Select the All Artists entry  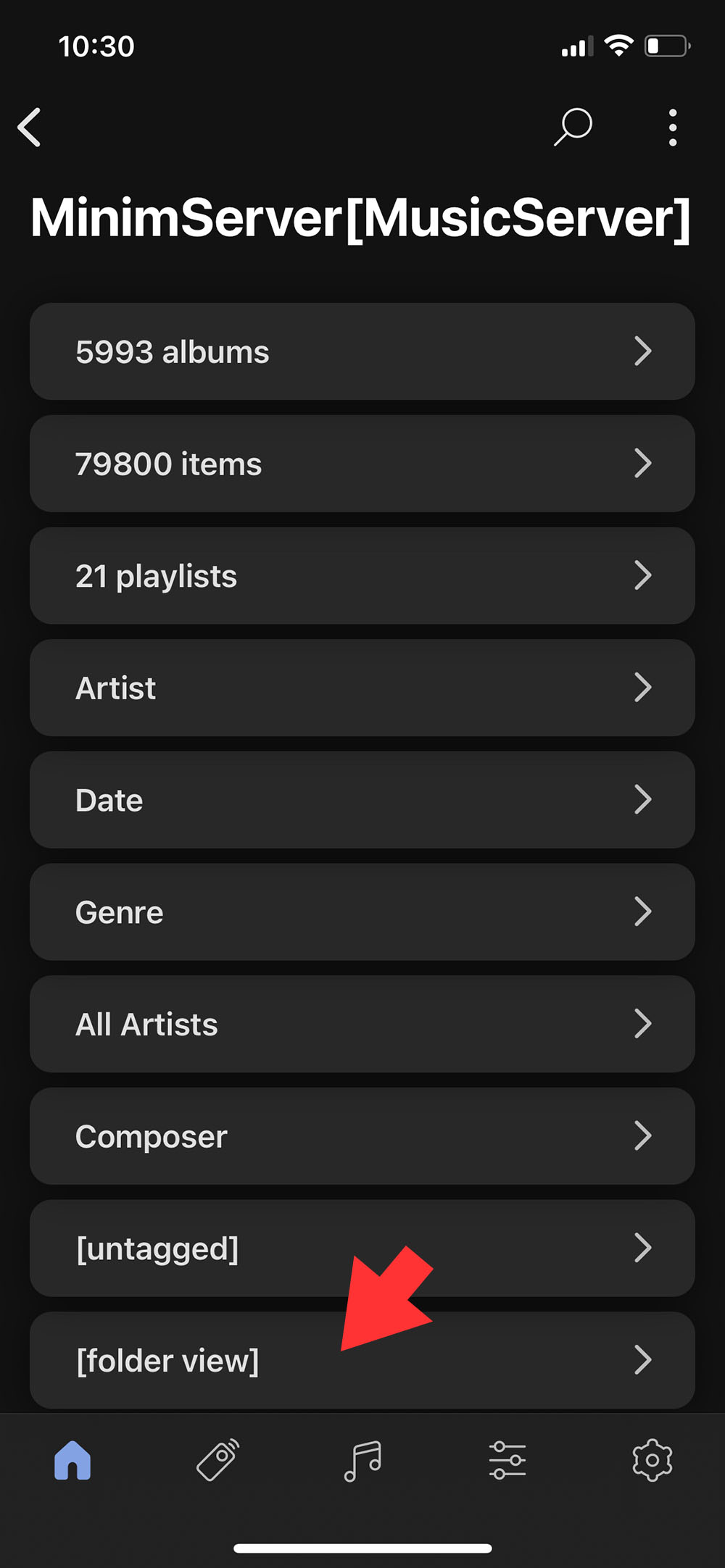click(362, 1024)
